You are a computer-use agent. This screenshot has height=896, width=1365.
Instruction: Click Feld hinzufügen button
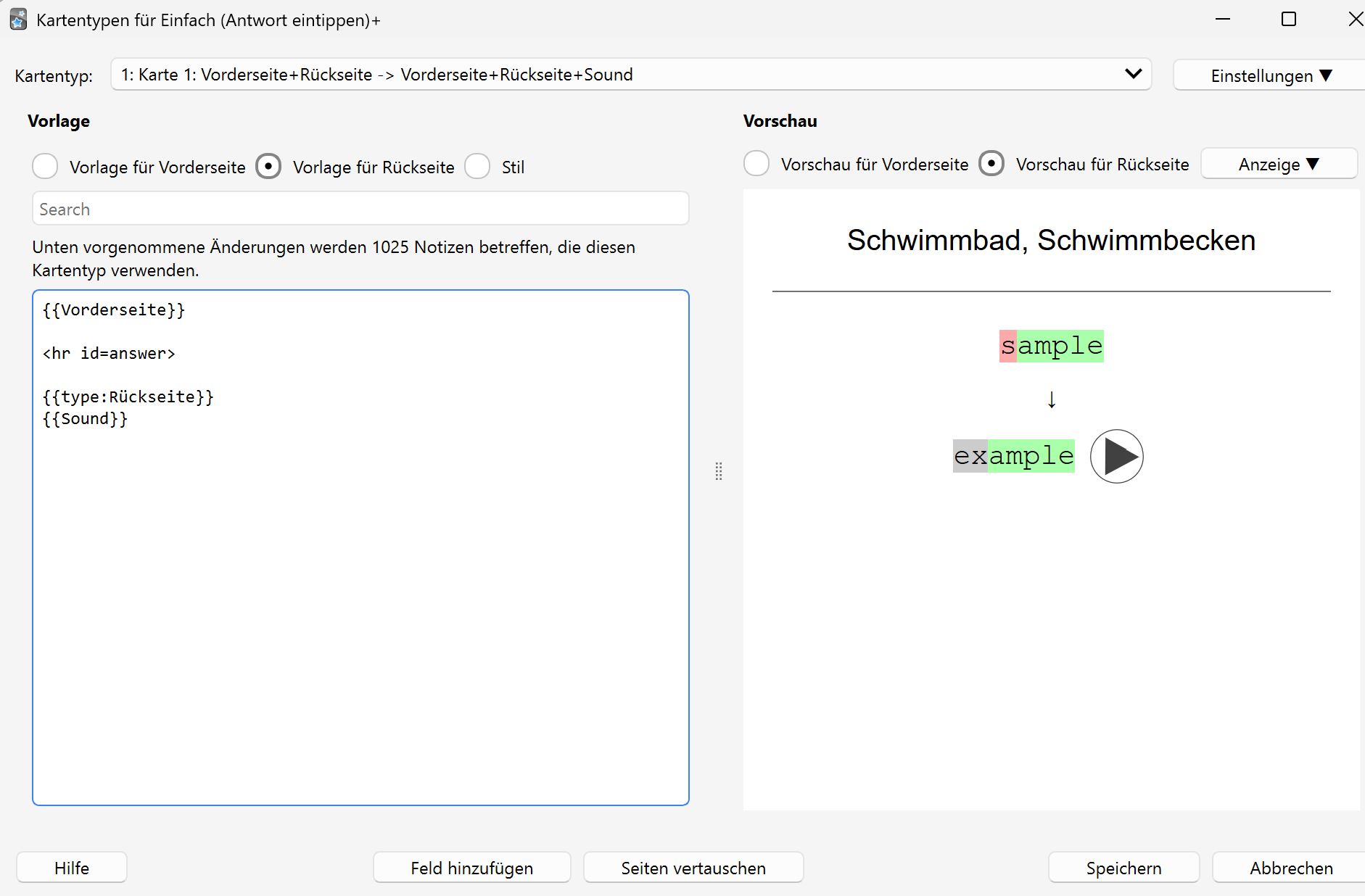point(472,868)
